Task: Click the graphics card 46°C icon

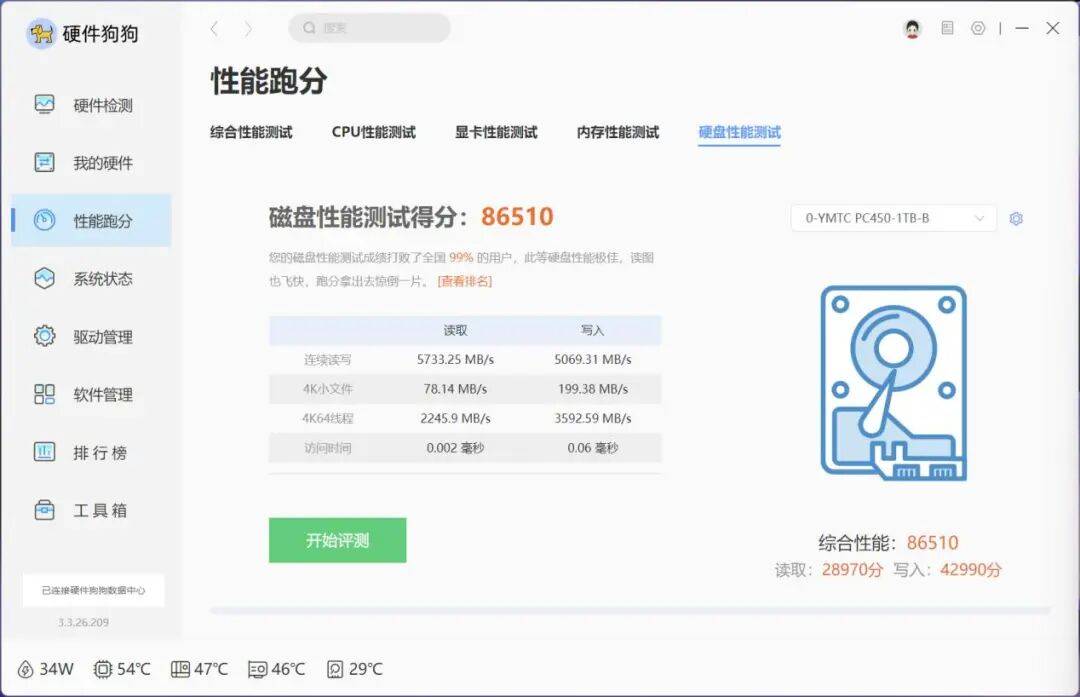Action: tap(257, 669)
